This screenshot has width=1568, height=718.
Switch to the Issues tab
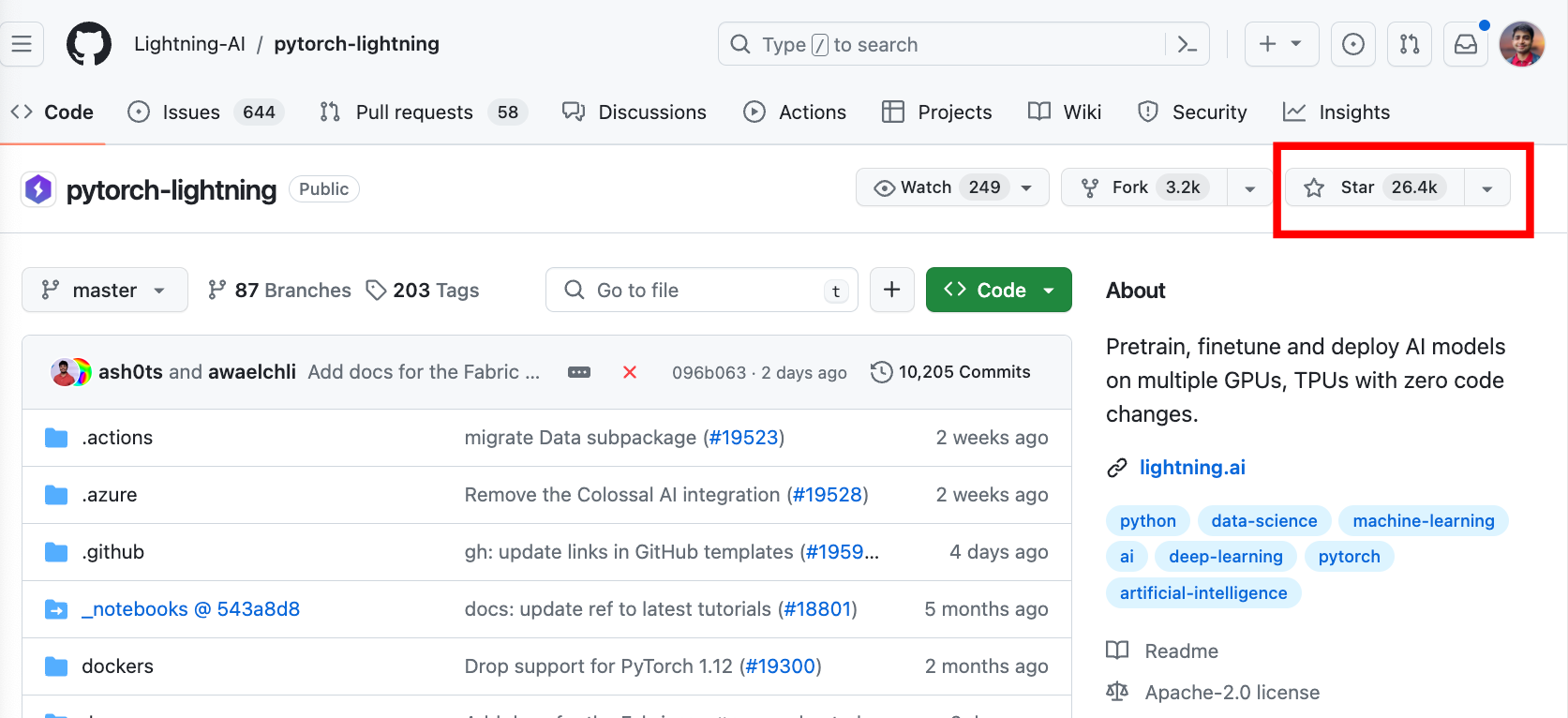tap(205, 112)
